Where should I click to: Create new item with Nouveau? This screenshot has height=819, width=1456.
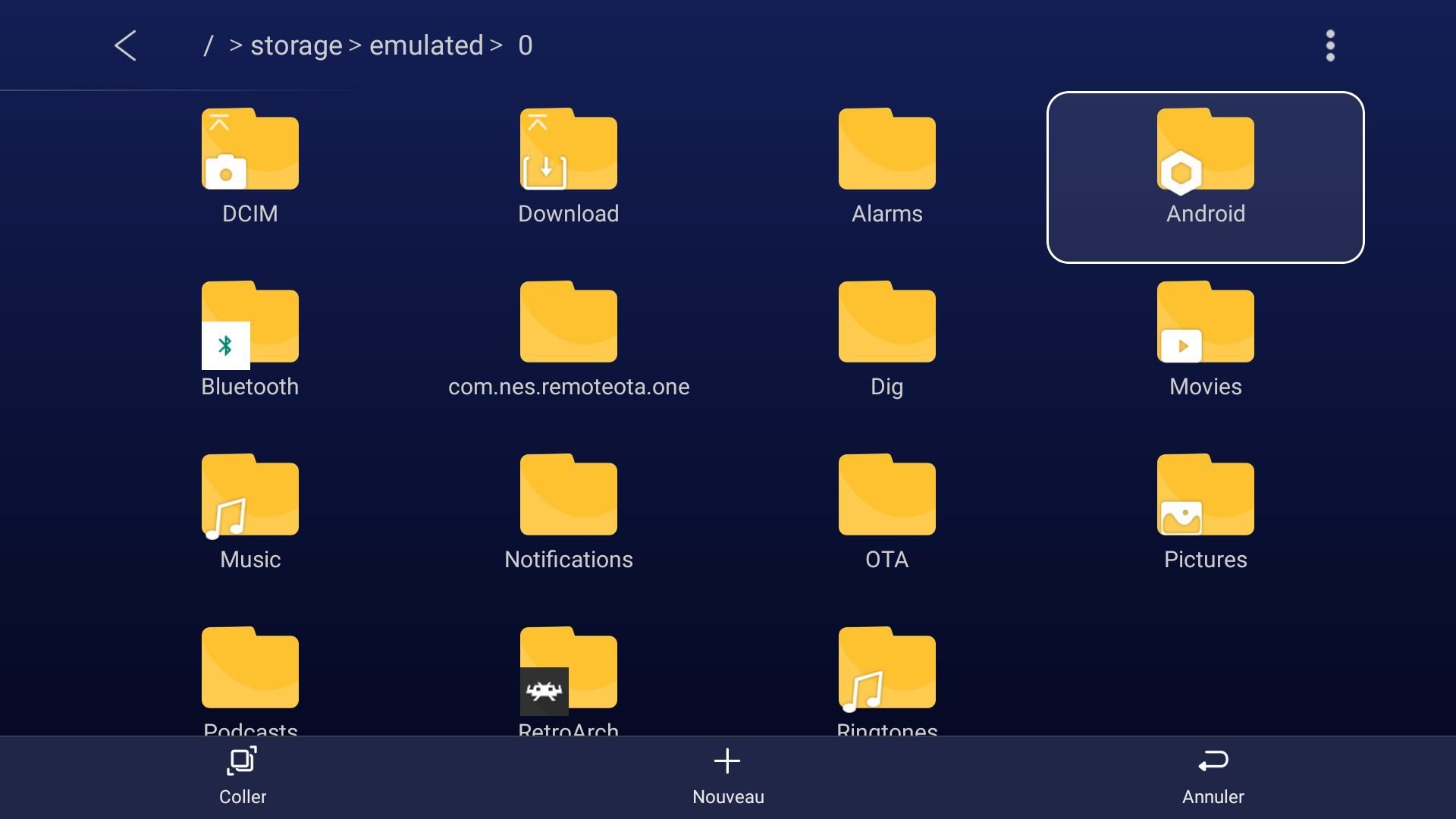click(x=728, y=777)
